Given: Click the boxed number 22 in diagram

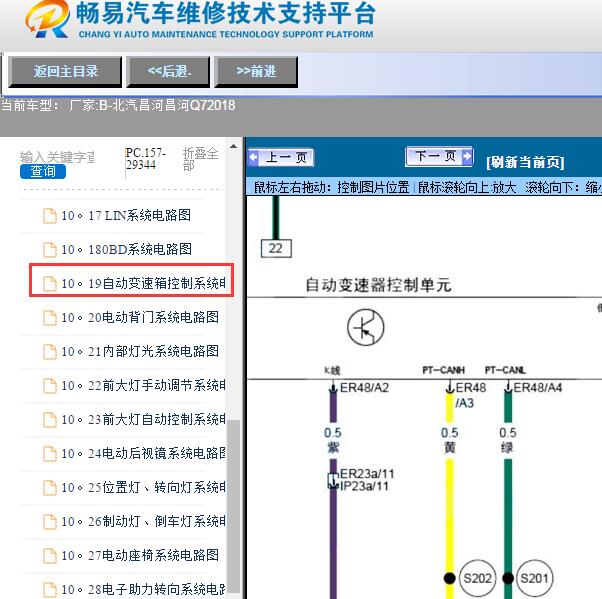Looking at the screenshot, I should click(x=276, y=248).
